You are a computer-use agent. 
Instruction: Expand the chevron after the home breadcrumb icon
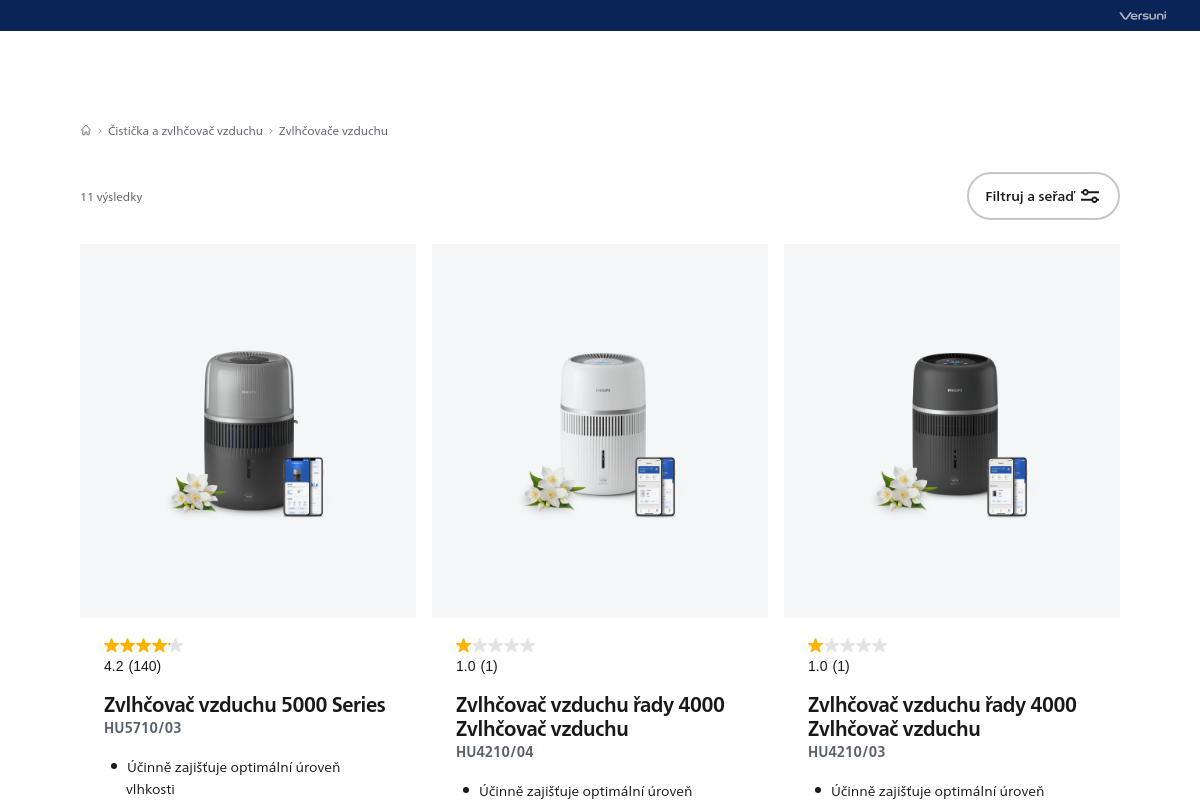pos(100,130)
